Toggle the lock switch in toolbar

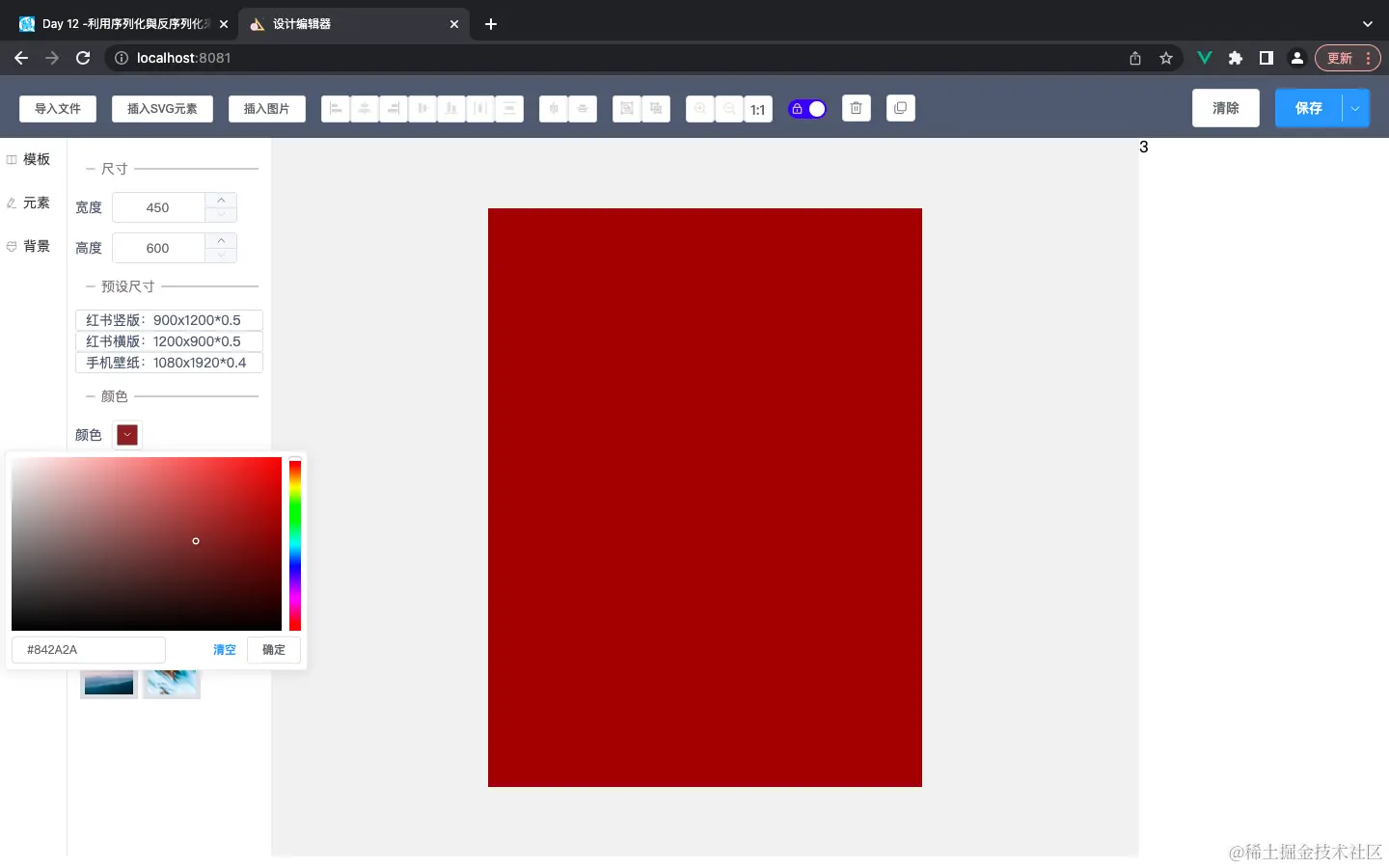click(807, 109)
